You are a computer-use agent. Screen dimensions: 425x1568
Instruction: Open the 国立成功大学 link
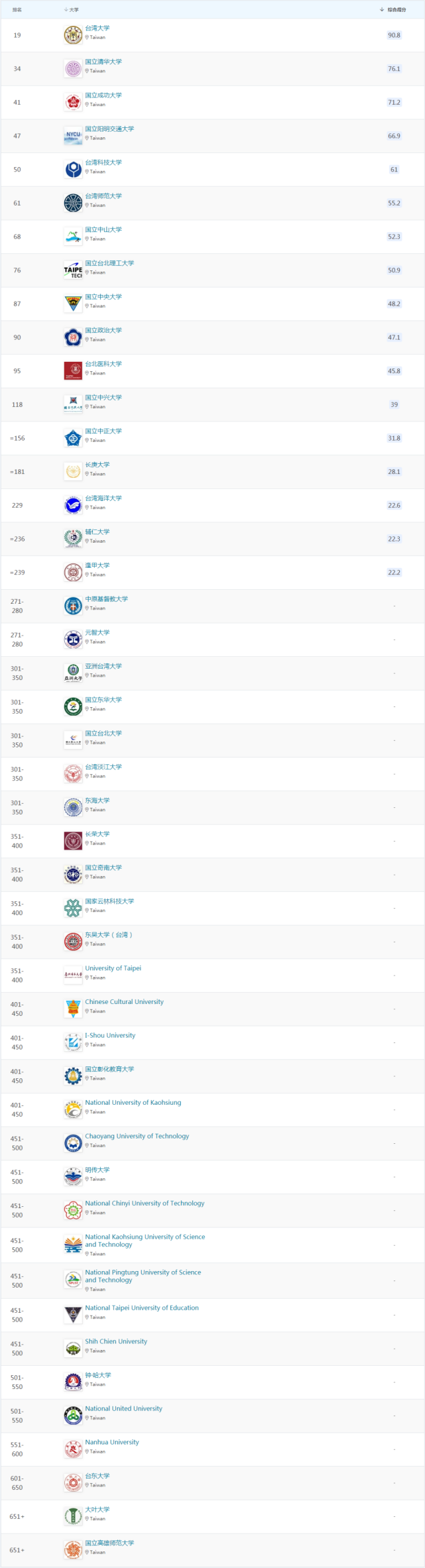[x=103, y=95]
